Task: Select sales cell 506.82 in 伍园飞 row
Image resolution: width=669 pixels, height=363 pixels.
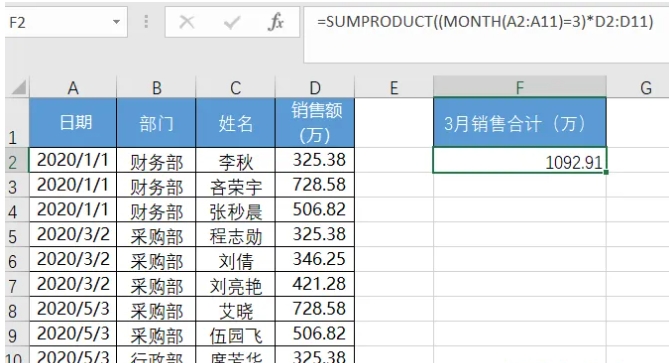Action: [315, 334]
